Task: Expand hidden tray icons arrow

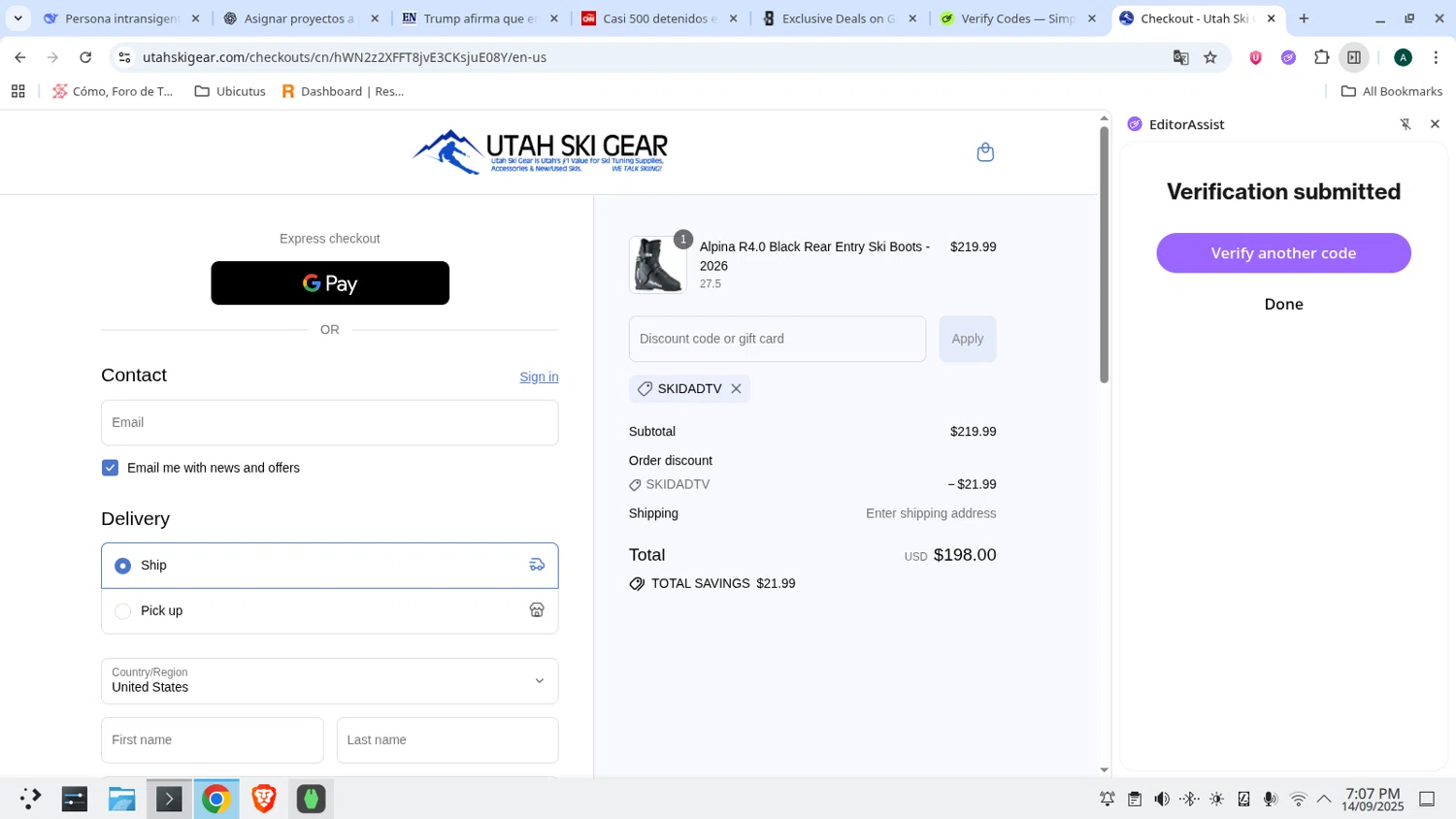Action: click(1324, 800)
